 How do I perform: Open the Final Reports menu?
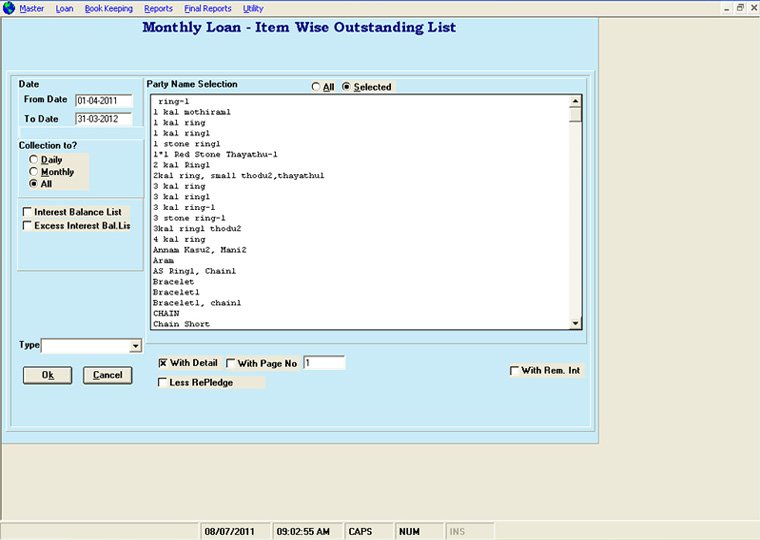[x=207, y=8]
